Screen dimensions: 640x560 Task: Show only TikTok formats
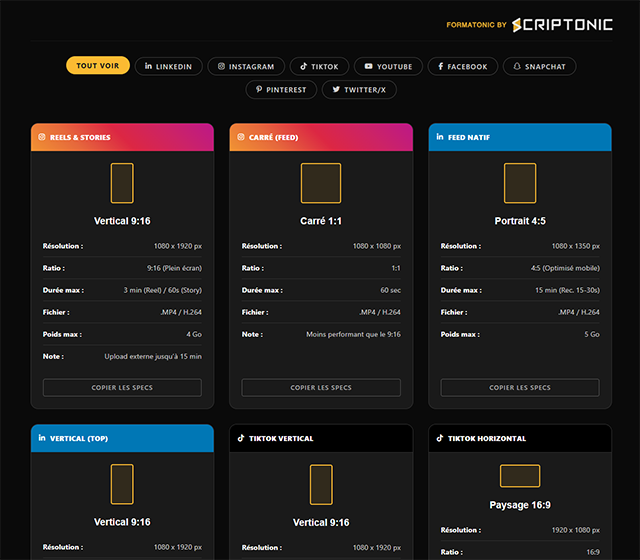coord(319,66)
